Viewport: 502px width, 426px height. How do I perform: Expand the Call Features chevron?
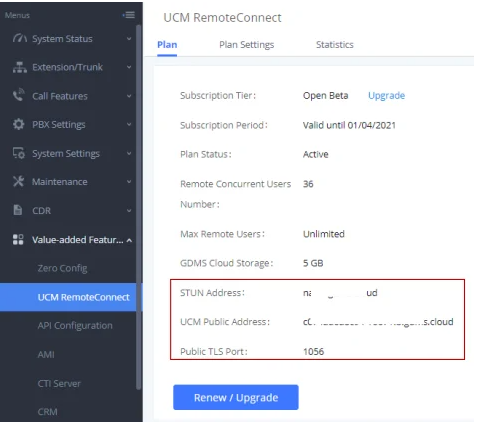[129, 96]
